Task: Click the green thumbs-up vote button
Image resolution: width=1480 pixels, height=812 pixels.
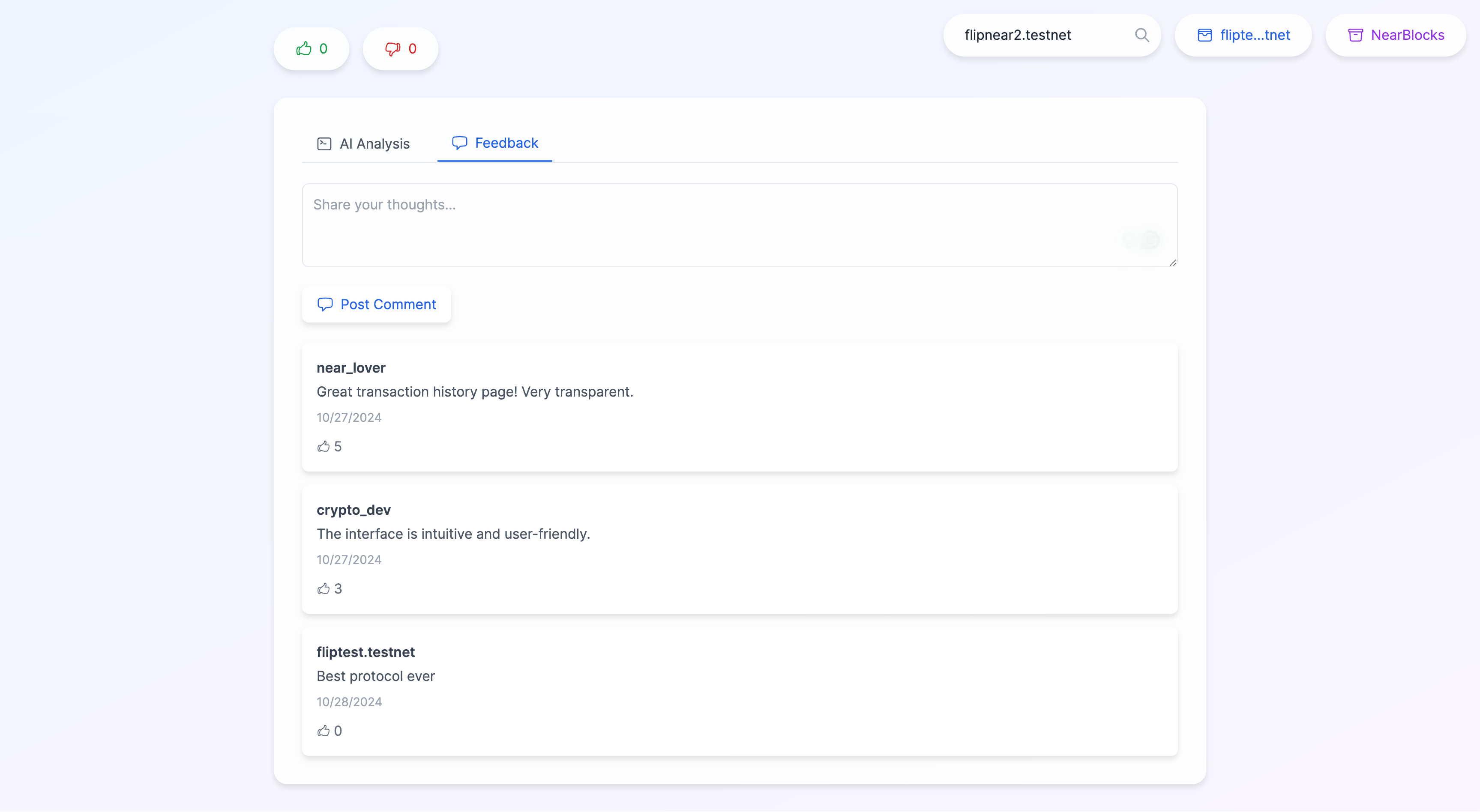Action: coord(311,49)
